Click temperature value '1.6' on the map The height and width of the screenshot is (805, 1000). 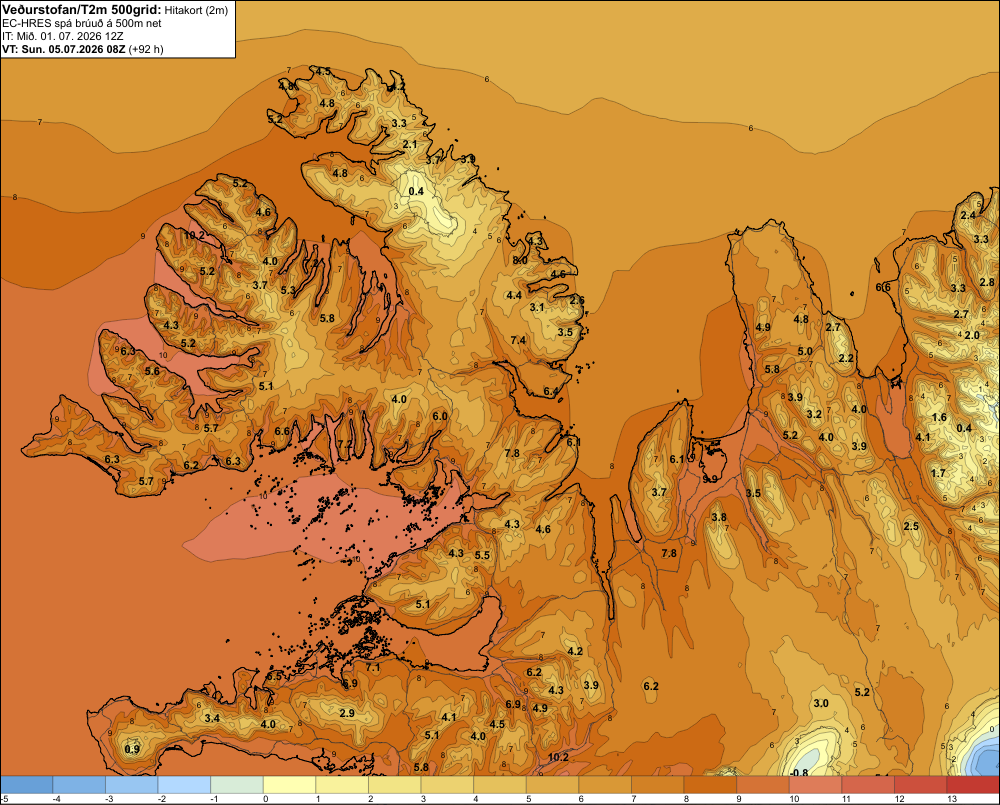pos(939,417)
